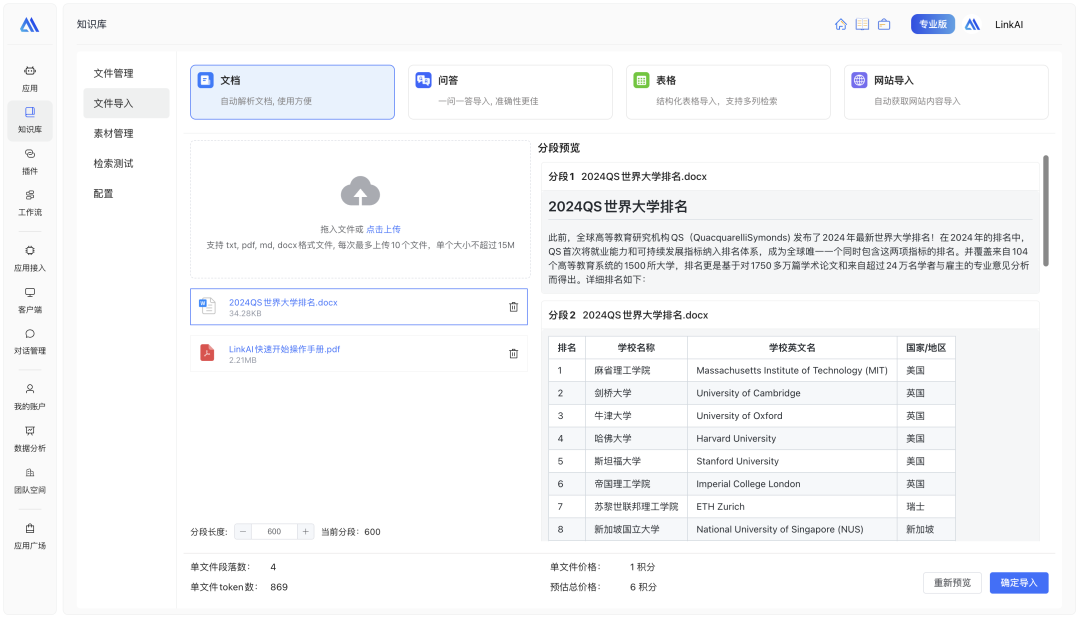This screenshot has width=1080, height=619.
Task: Click the 确定导入 button
Action: (1018, 583)
